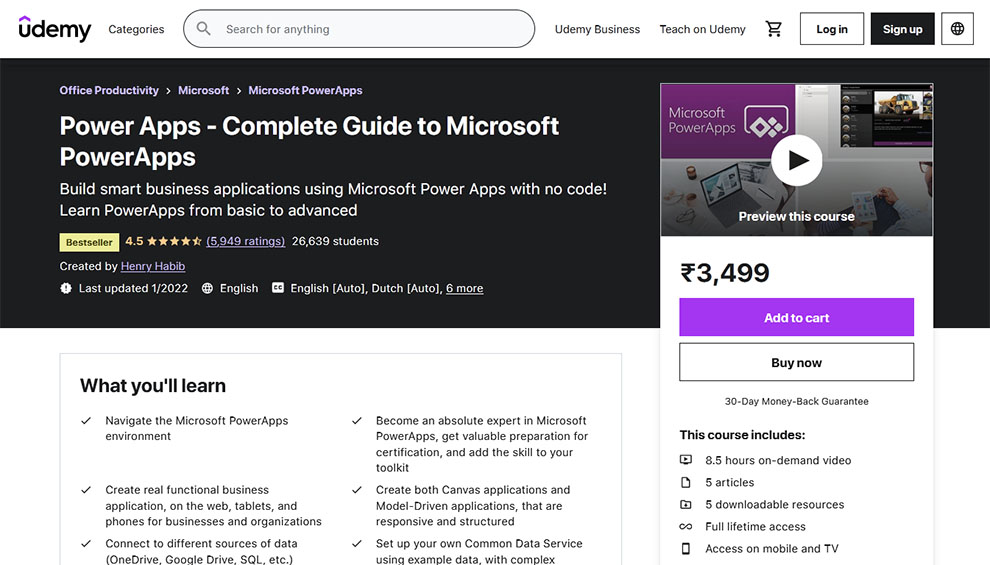The image size is (990, 565).
Task: Click the ₹3,499 price
Action: click(x=725, y=273)
